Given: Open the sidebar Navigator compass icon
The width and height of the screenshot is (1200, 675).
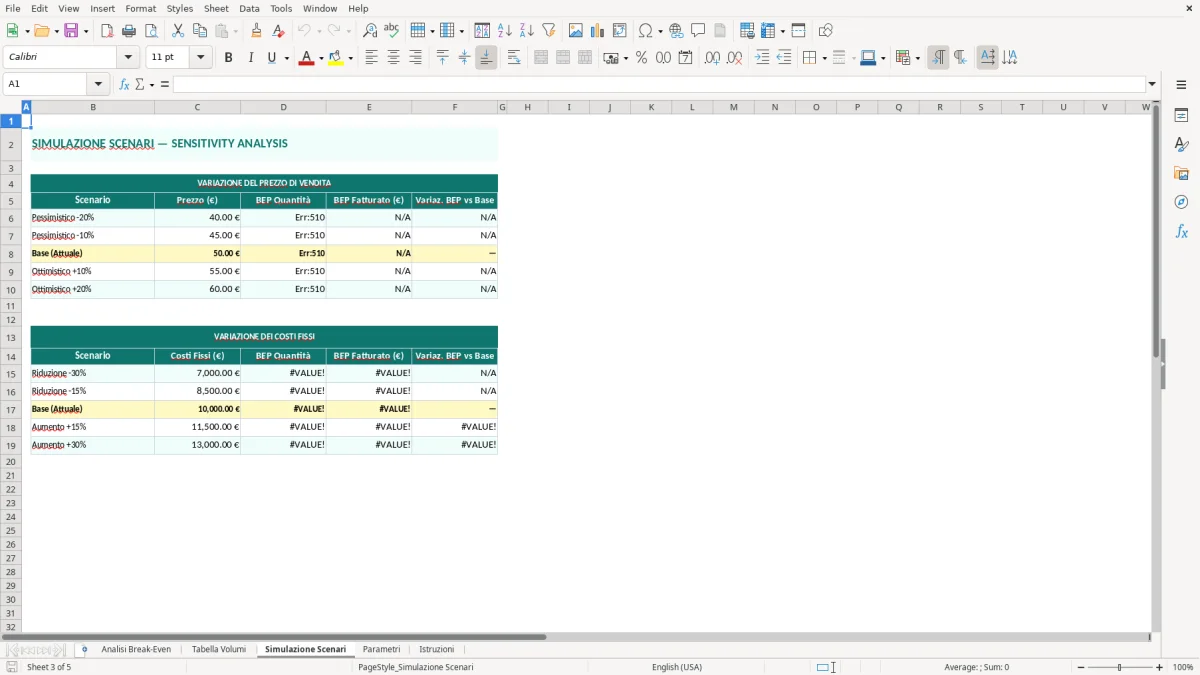Looking at the screenshot, I should point(1181,202).
